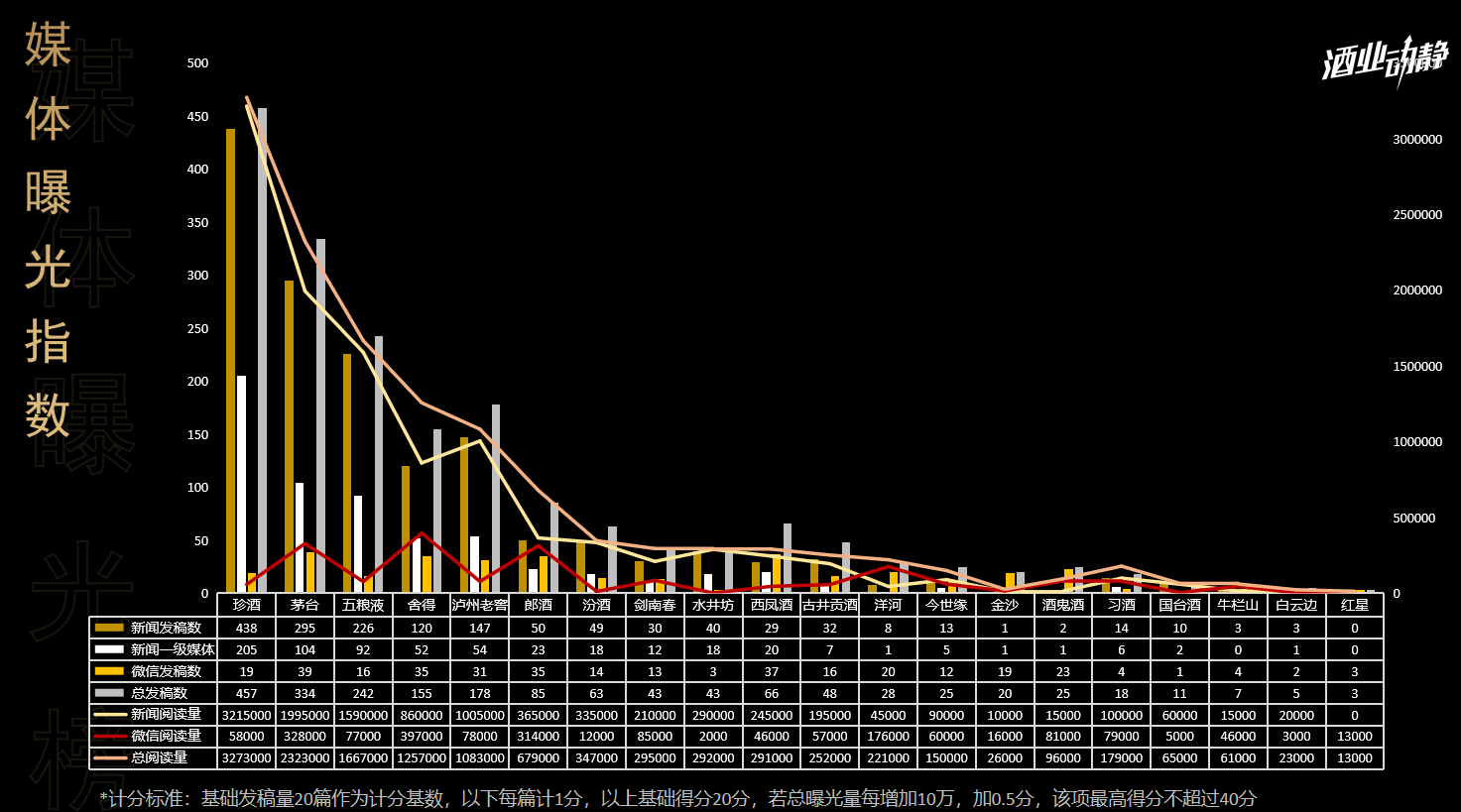Click the 500 label on left axis
The image size is (1461, 812).
coord(198,62)
